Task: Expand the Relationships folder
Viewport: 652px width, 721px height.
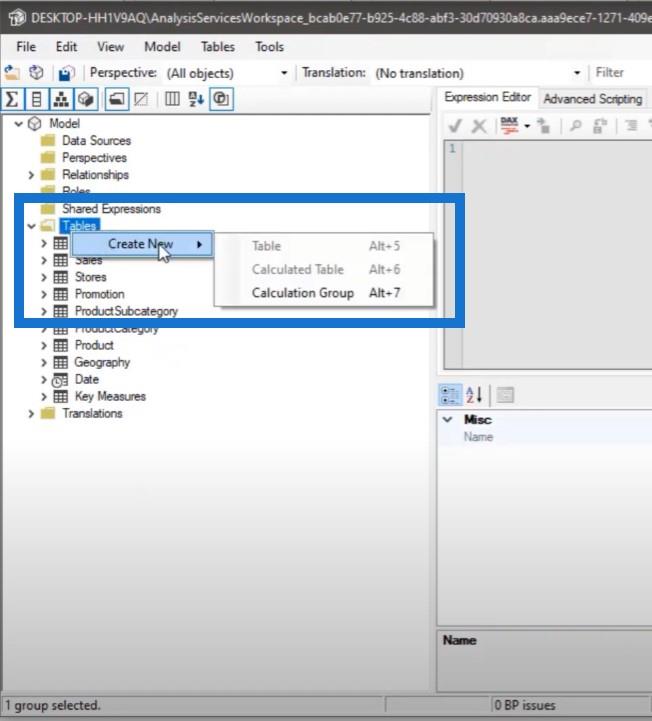Action: pos(31,175)
